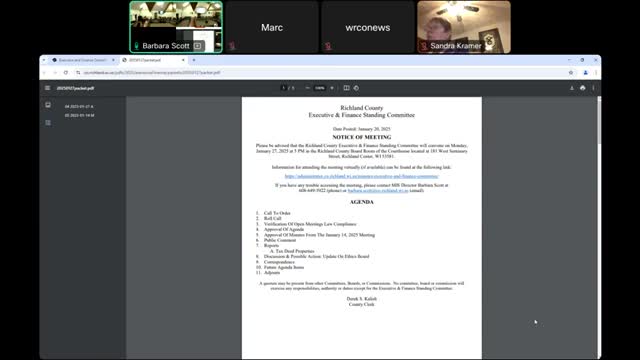Show document outline in PDF sidebar
Screen dimensions: 640x360
point(48,122)
